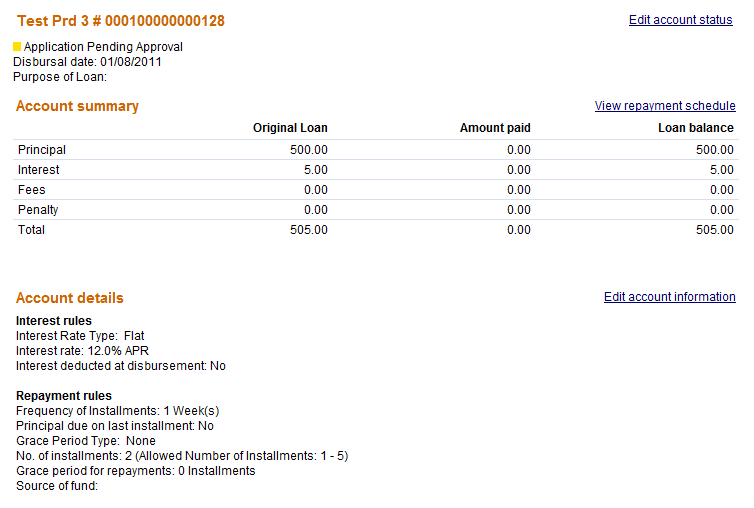
Task: Click the Edit account status link
Action: pos(680,20)
